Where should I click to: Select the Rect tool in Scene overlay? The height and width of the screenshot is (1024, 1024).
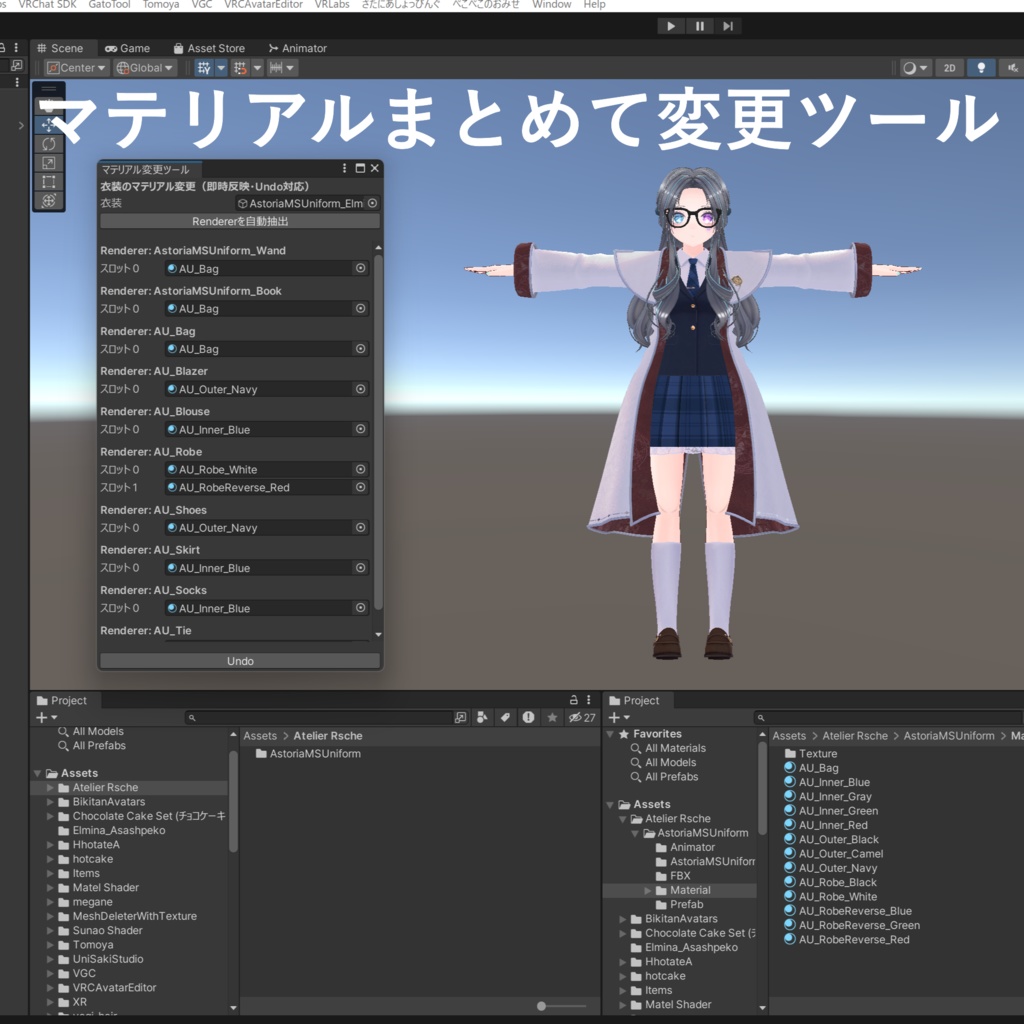[48, 182]
